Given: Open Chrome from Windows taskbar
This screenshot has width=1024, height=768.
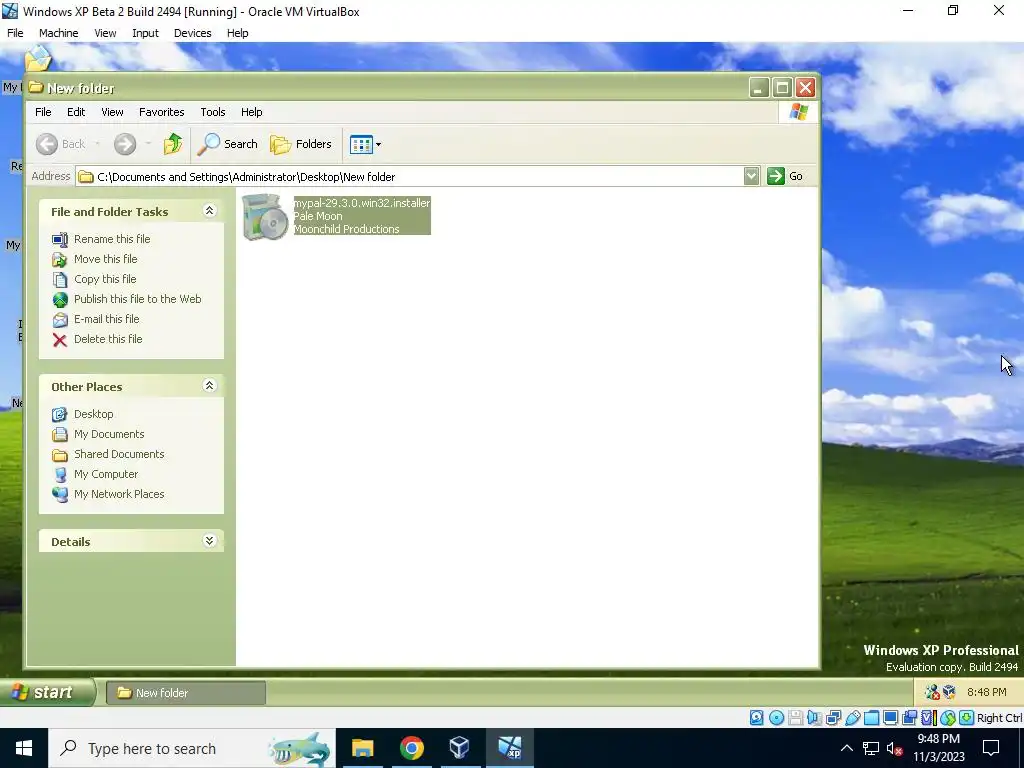Looking at the screenshot, I should coord(411,748).
